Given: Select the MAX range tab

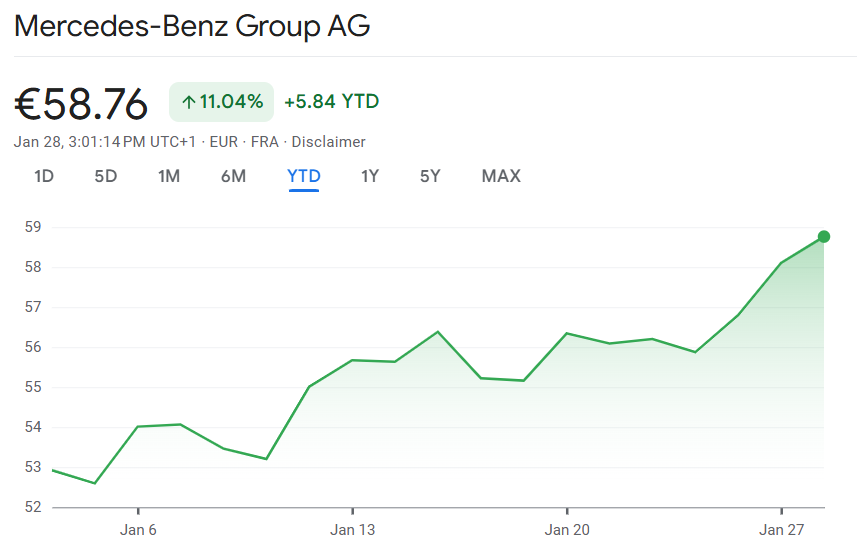Looking at the screenshot, I should 501,176.
